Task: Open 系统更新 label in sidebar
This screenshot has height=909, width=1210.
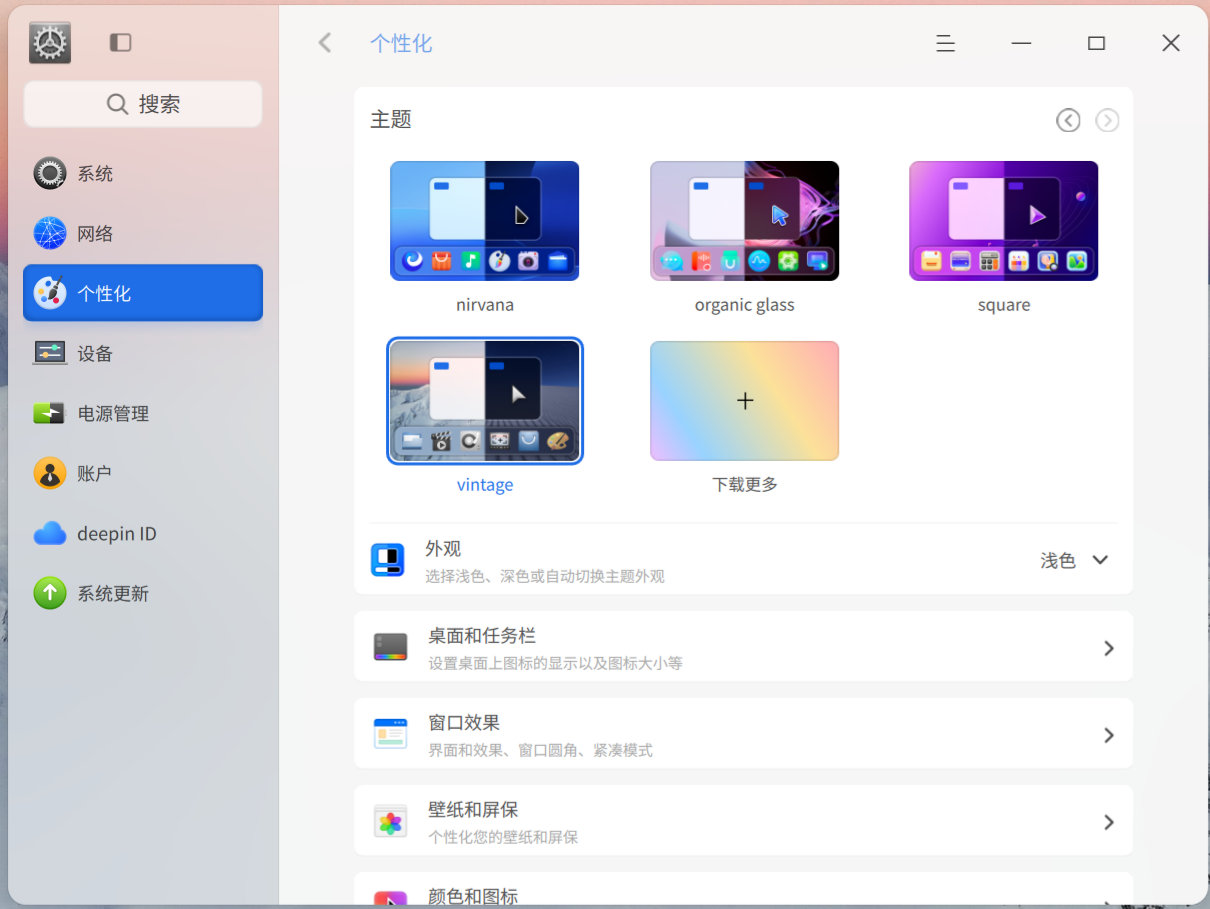Action: [113, 593]
